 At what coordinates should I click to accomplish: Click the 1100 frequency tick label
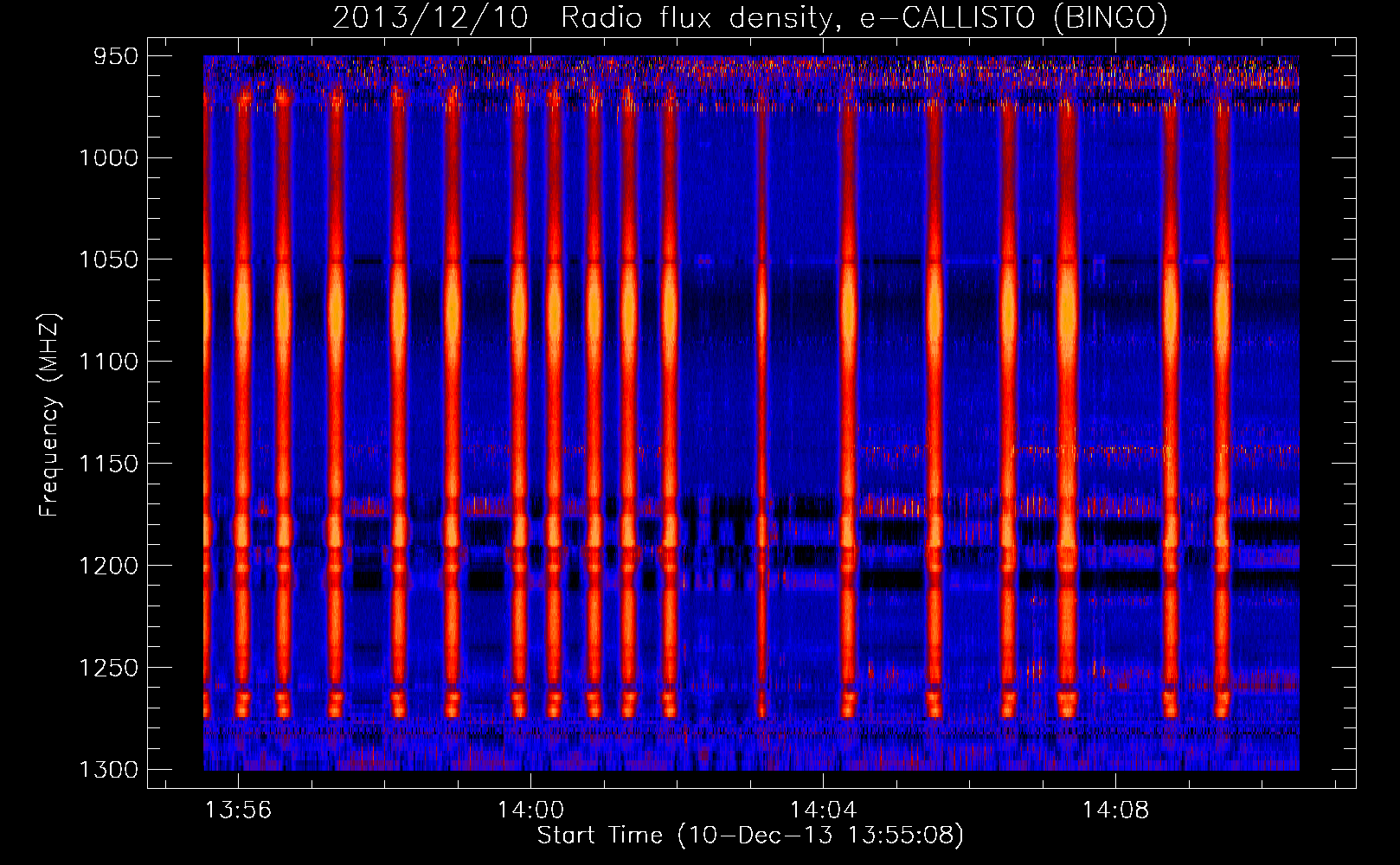(108, 362)
